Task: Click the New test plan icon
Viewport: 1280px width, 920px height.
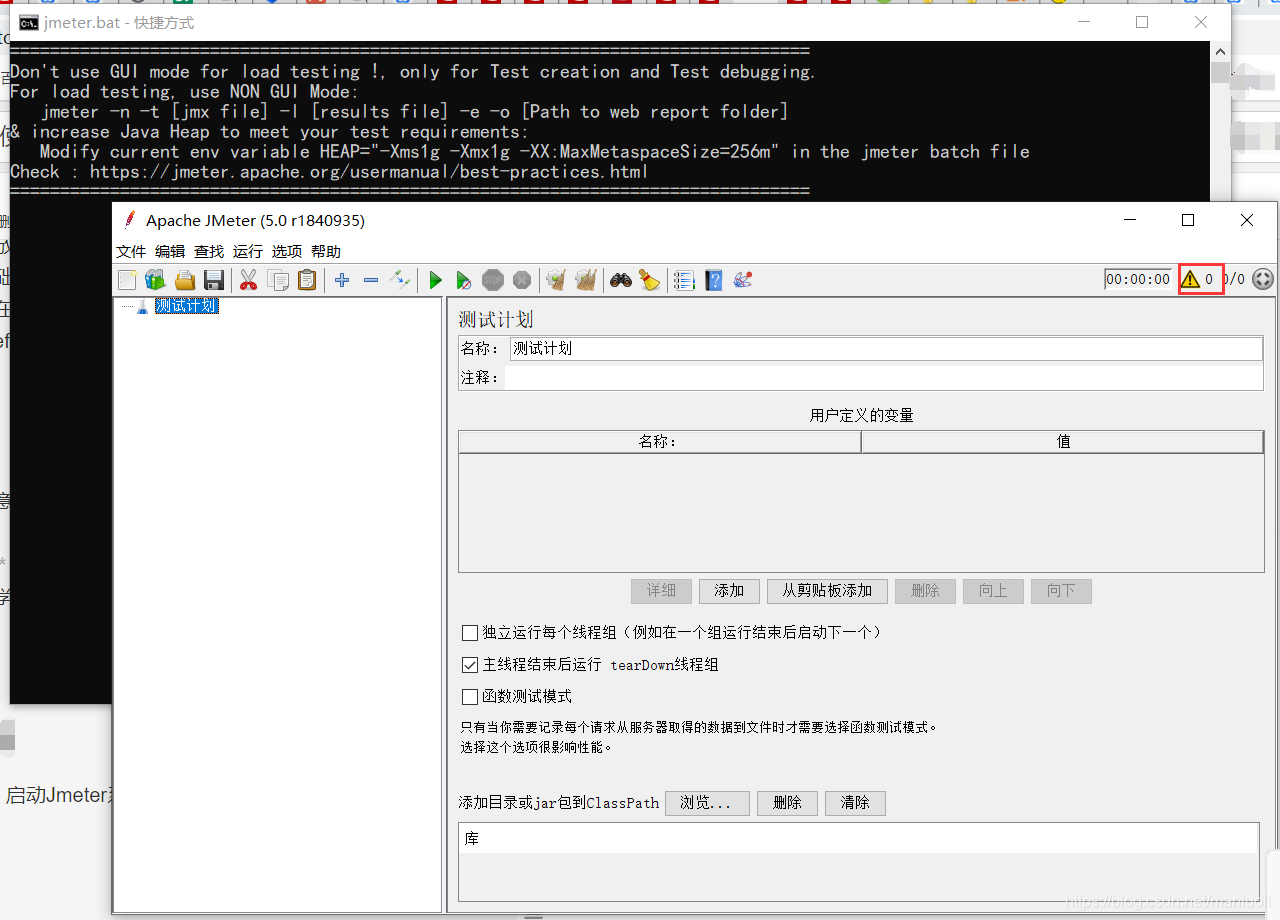Action: (127, 280)
